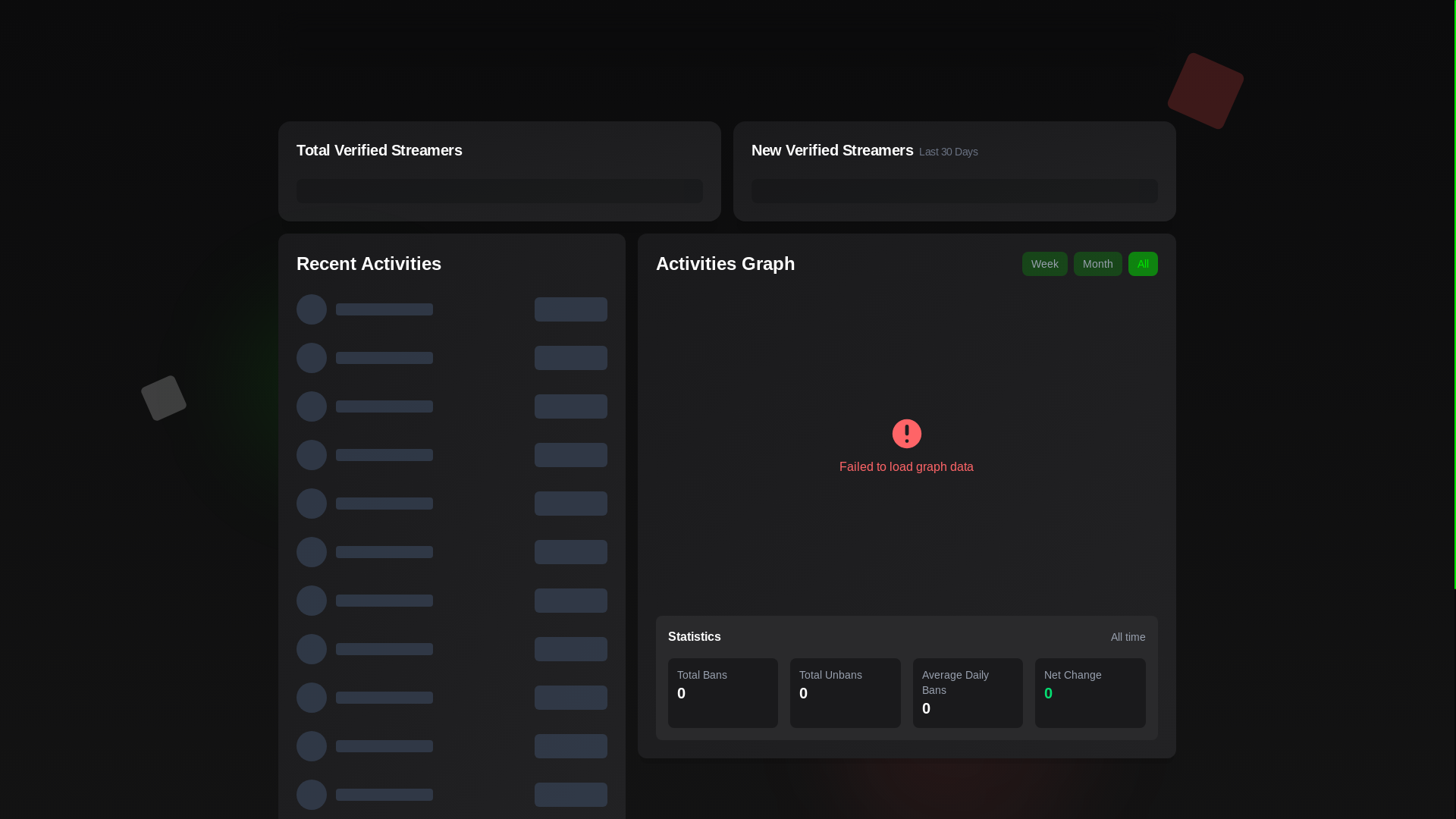Click the Total Verified Streamers heading

(379, 150)
